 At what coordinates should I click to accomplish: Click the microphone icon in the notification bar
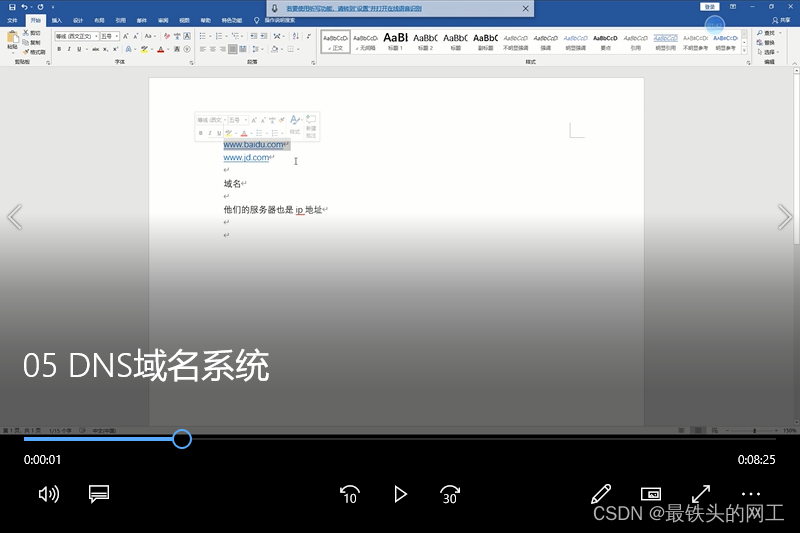pyautogui.click(x=274, y=8)
